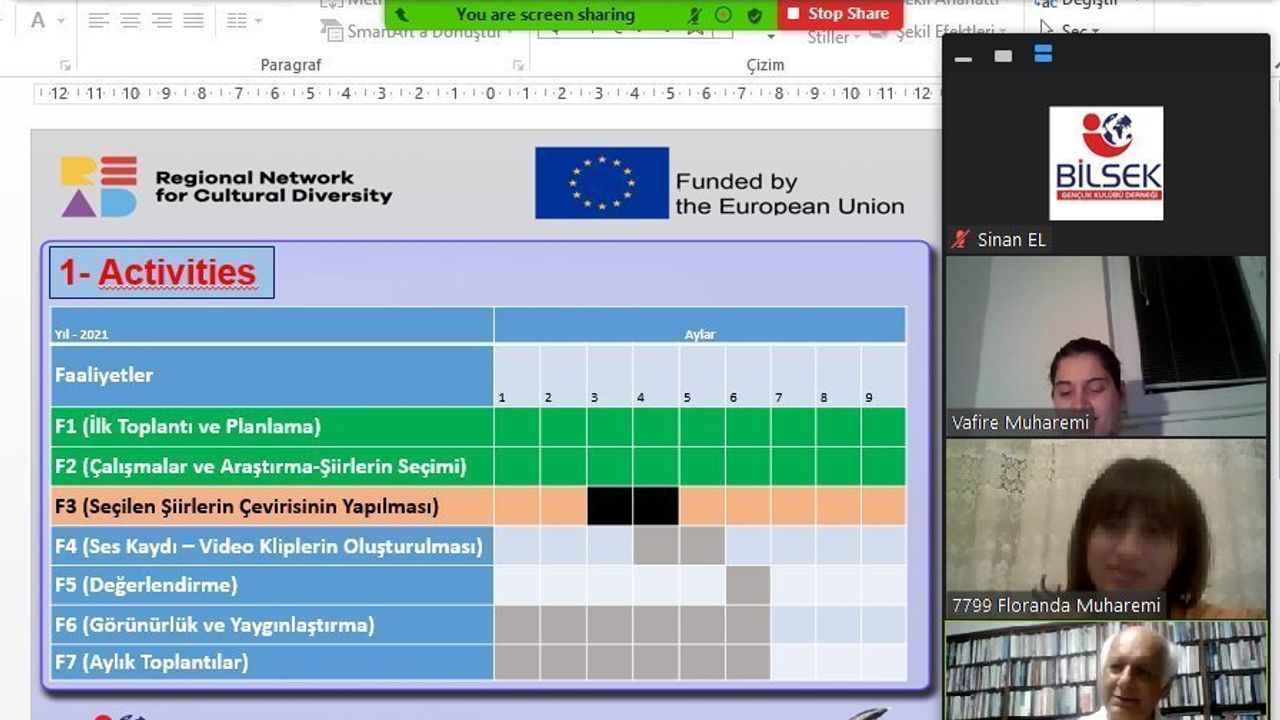Click the gray F5 cell under month 6

click(x=748, y=585)
